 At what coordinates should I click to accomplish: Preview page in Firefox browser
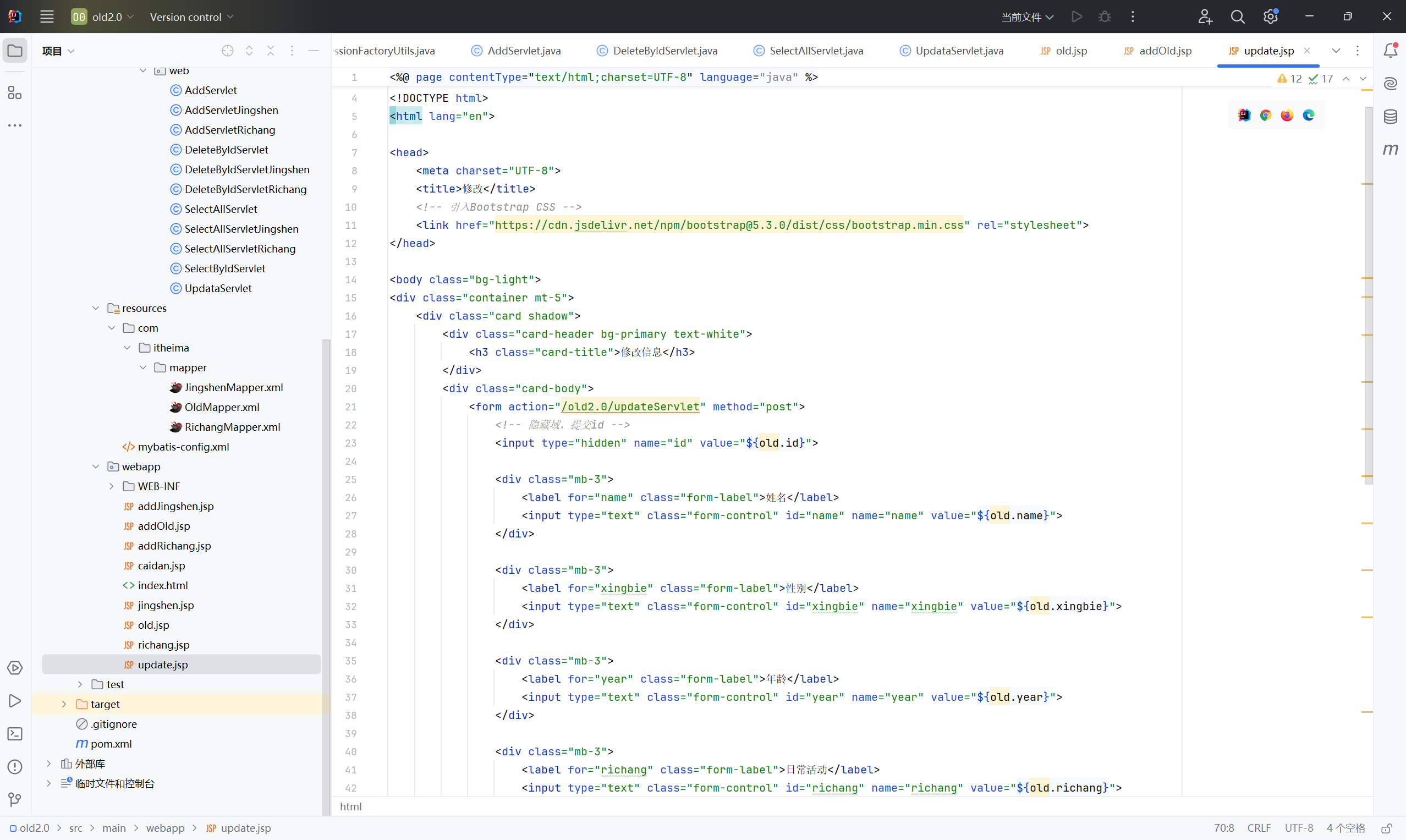click(1287, 116)
